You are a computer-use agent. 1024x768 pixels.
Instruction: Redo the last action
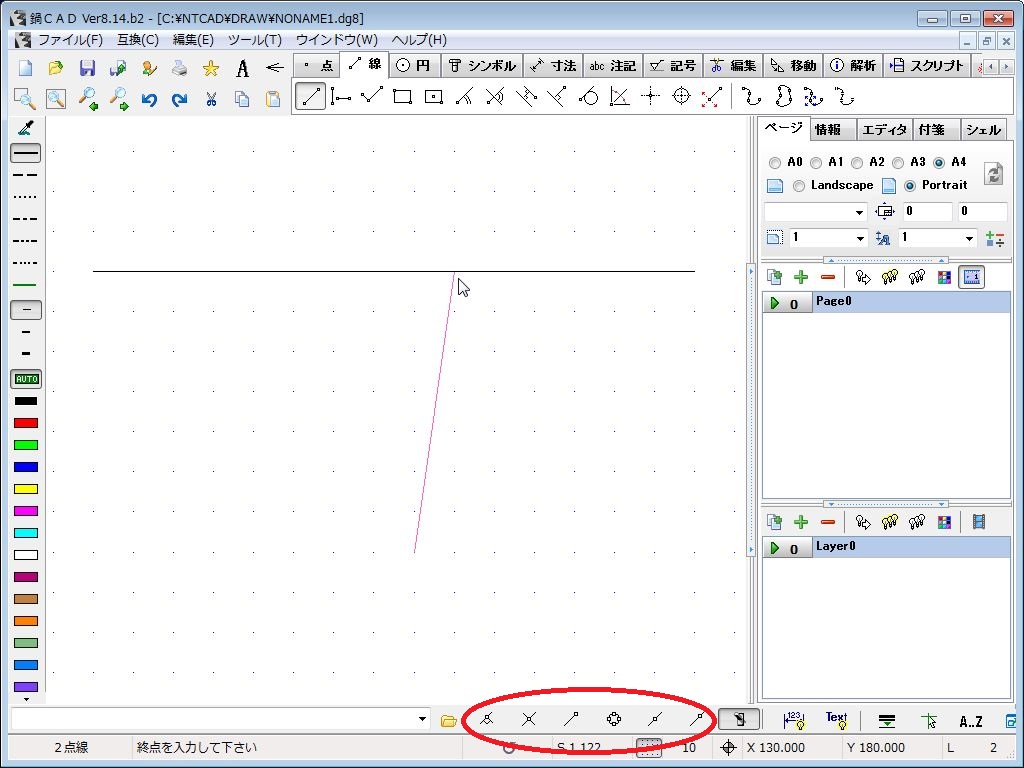click(x=180, y=99)
